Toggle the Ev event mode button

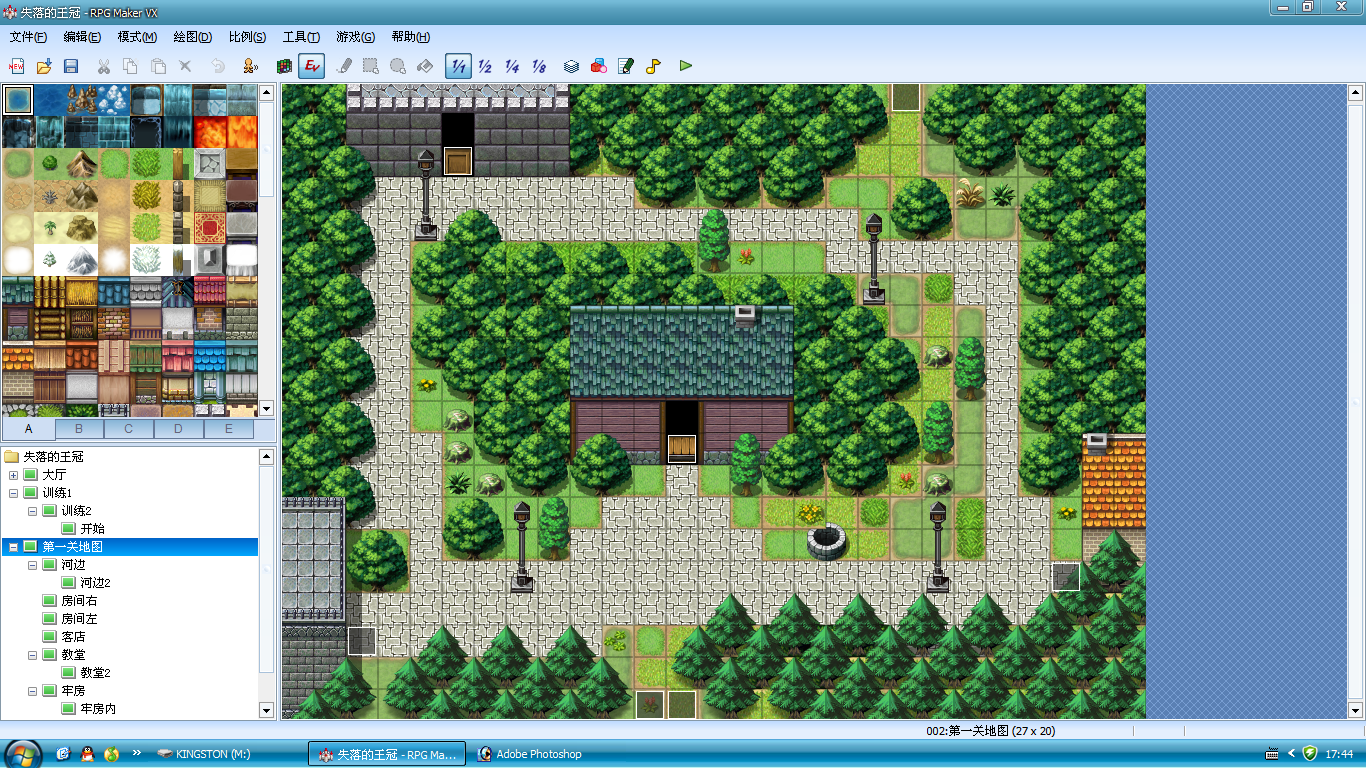pyautogui.click(x=312, y=66)
